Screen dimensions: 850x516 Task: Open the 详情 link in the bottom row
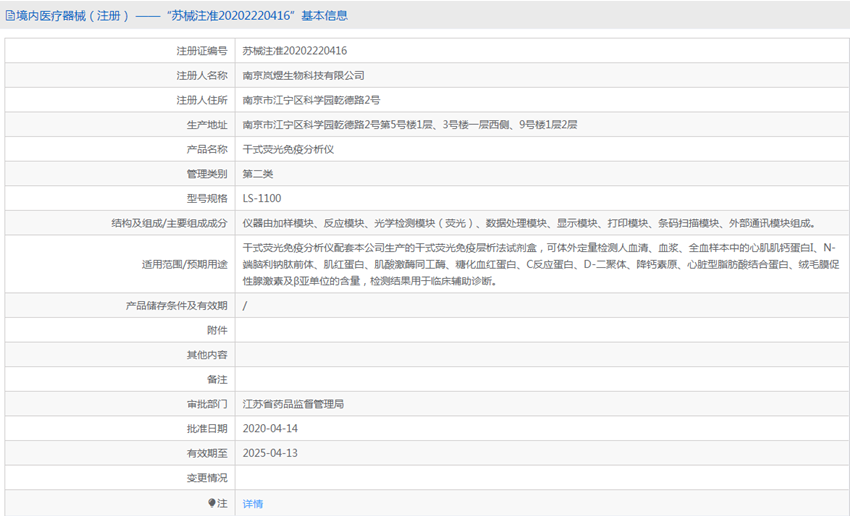pyautogui.click(x=253, y=504)
